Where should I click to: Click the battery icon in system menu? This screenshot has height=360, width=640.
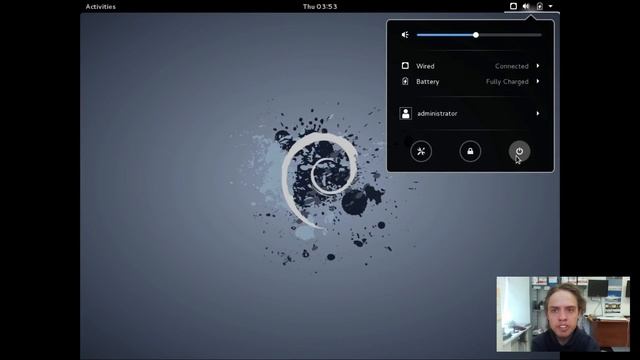(405, 81)
